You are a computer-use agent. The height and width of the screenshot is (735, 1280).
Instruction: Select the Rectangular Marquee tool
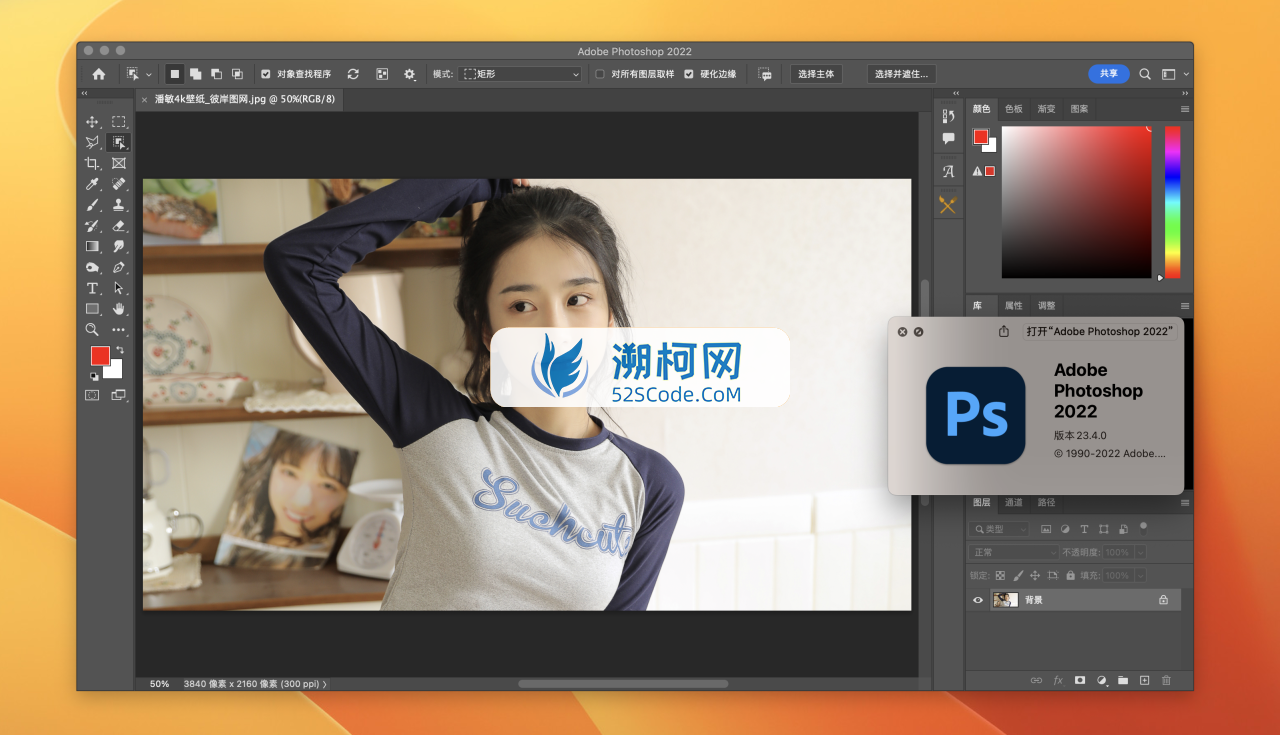coord(119,122)
